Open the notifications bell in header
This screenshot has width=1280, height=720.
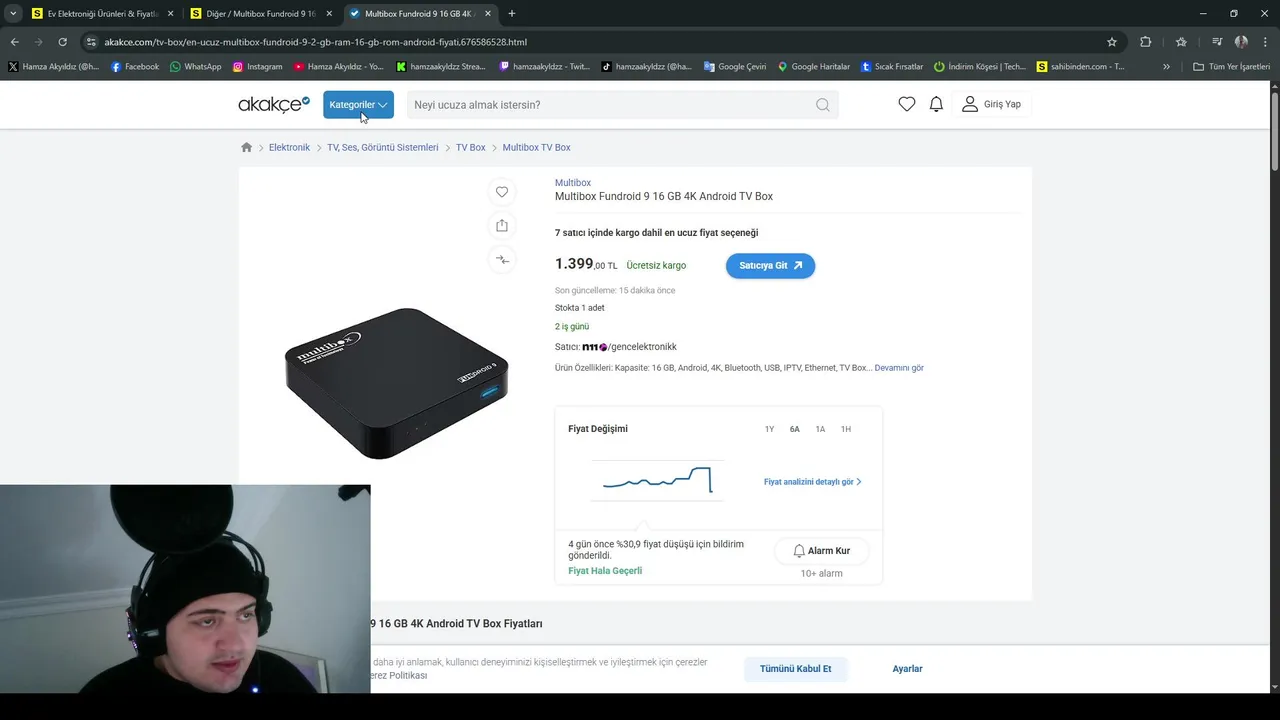coord(936,104)
